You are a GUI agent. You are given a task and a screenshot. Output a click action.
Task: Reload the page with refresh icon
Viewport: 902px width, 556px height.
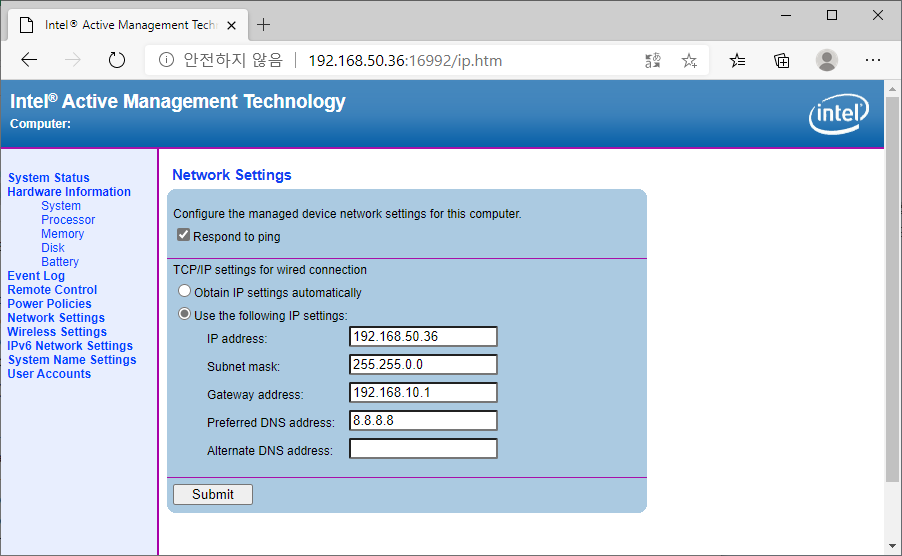coord(117,60)
